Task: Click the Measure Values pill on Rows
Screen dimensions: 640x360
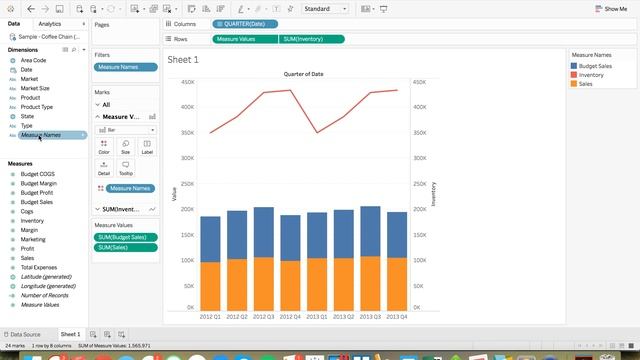Action: coord(245,39)
